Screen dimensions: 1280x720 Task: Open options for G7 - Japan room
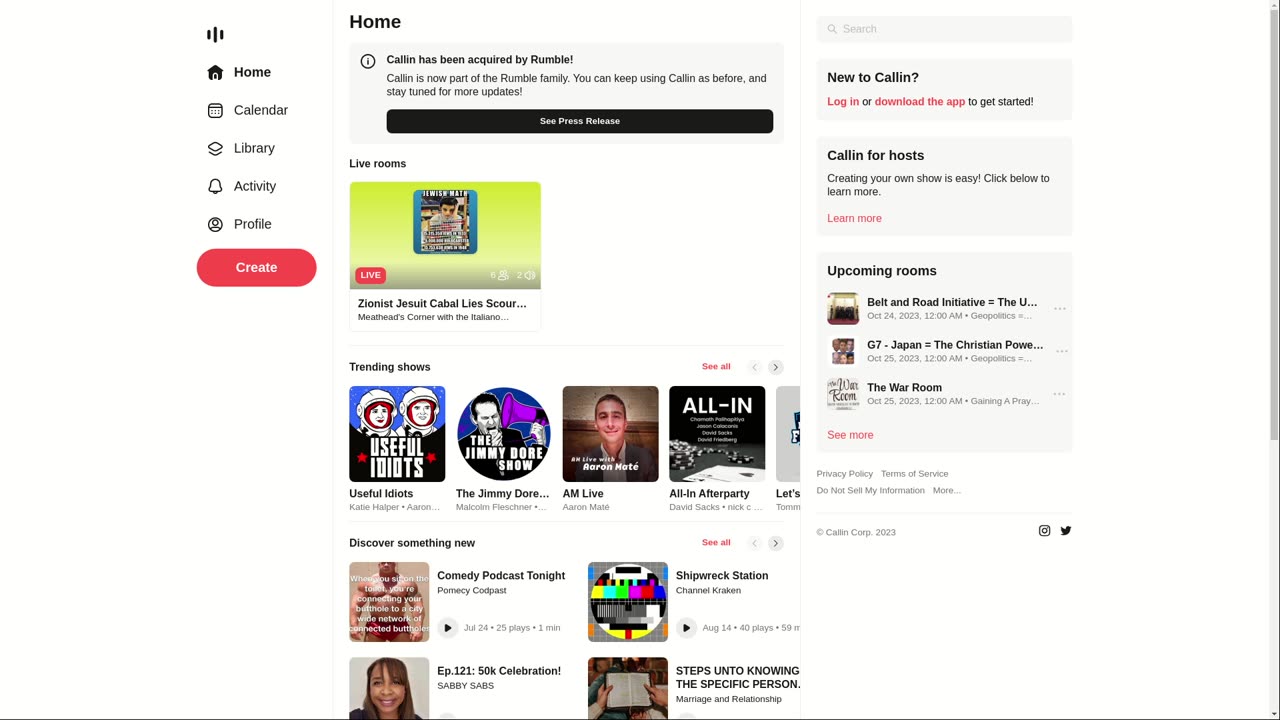pyautogui.click(x=1060, y=351)
